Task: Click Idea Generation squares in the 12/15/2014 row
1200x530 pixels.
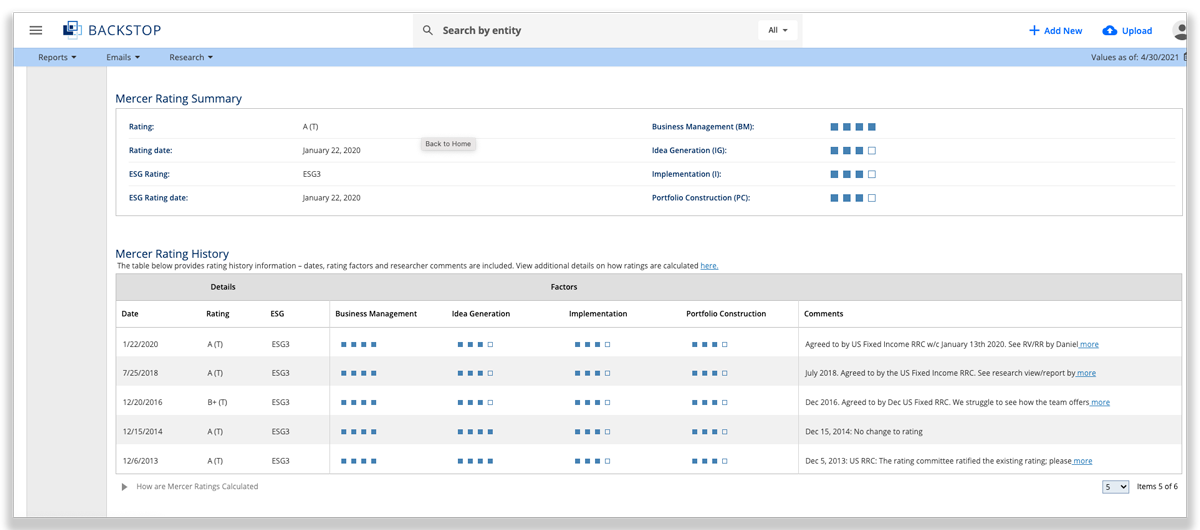Action: pyautogui.click(x=475, y=432)
